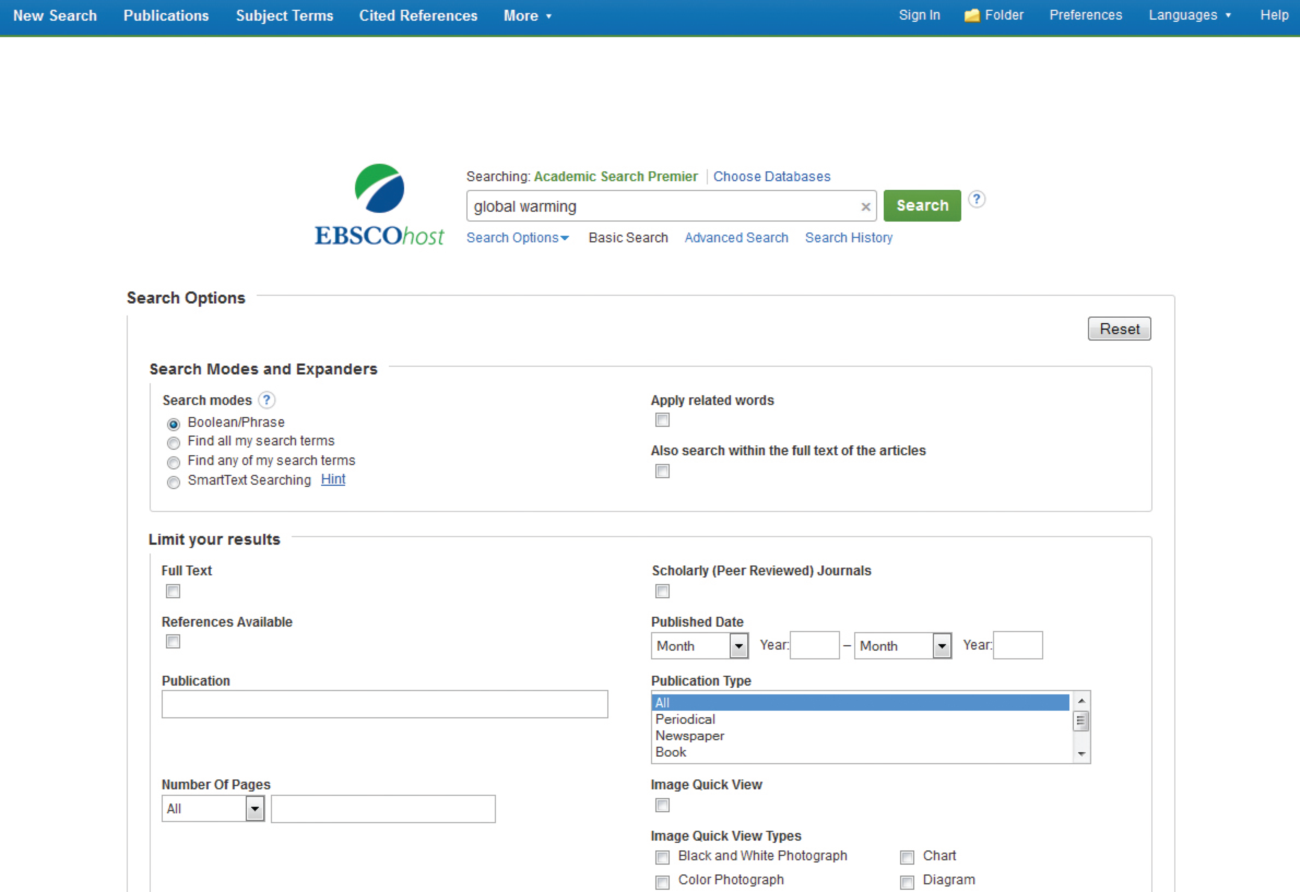
Task: Check Scholarly (Peer Reviewed) Journals box
Action: tap(662, 592)
